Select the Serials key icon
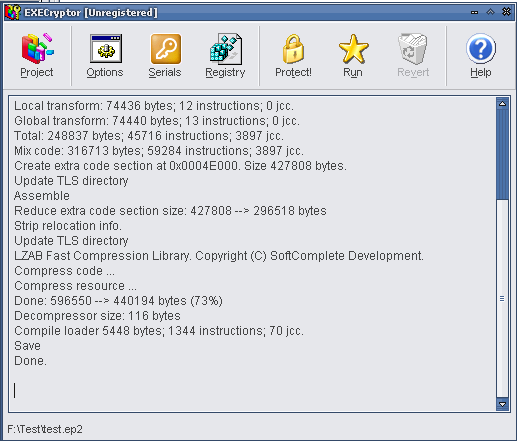This screenshot has width=517, height=441. pyautogui.click(x=166, y=49)
